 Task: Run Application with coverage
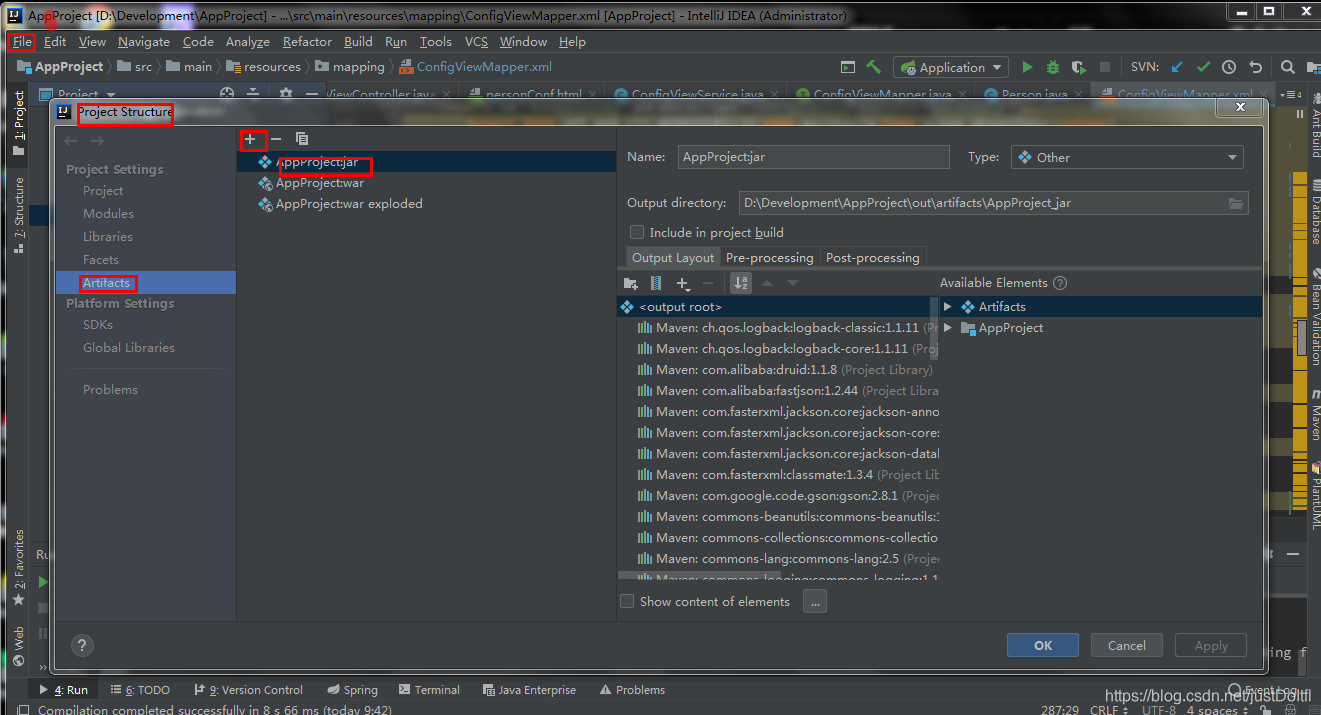(1078, 67)
